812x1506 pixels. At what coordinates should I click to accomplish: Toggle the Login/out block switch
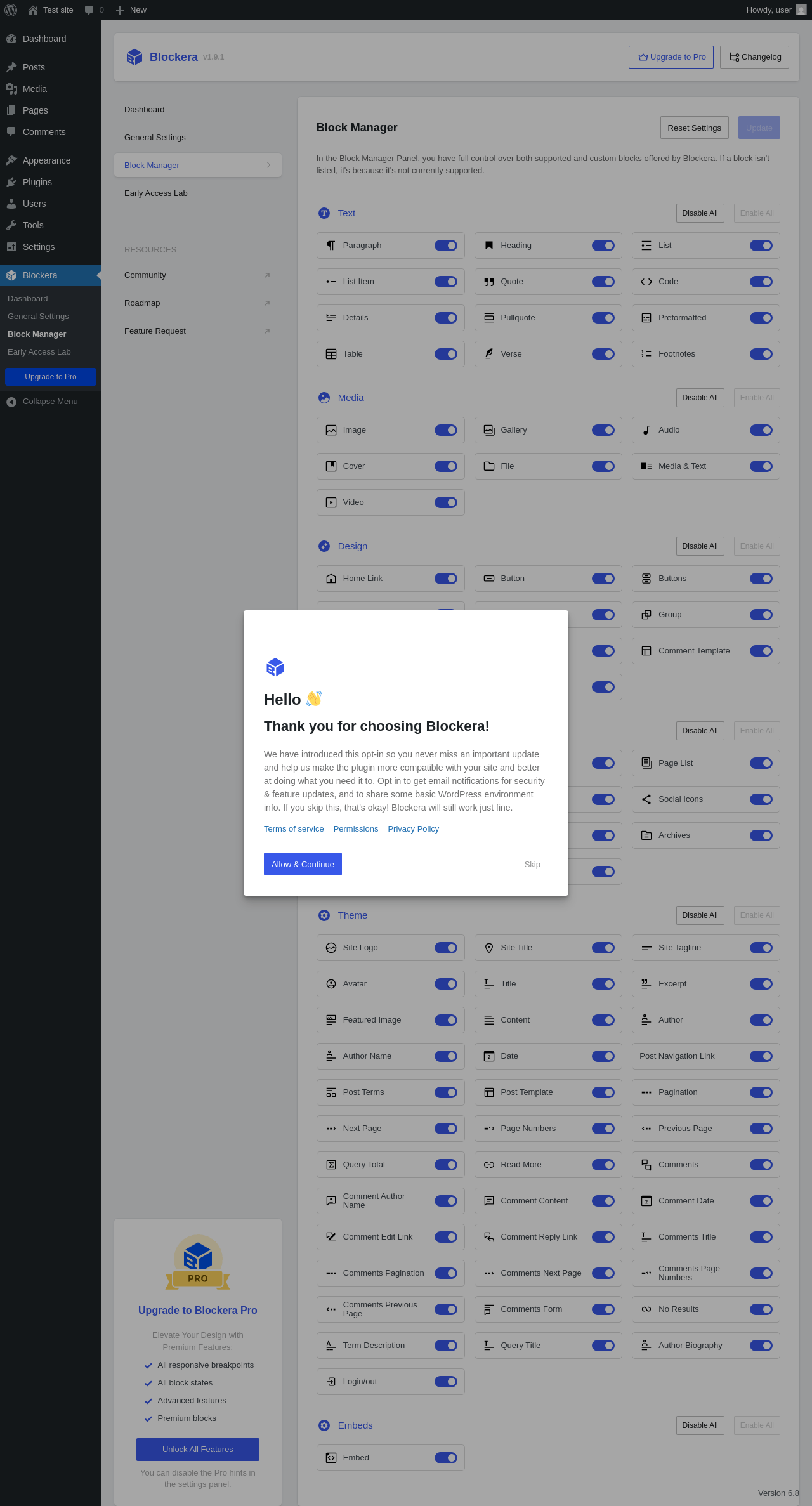pyautogui.click(x=446, y=1382)
